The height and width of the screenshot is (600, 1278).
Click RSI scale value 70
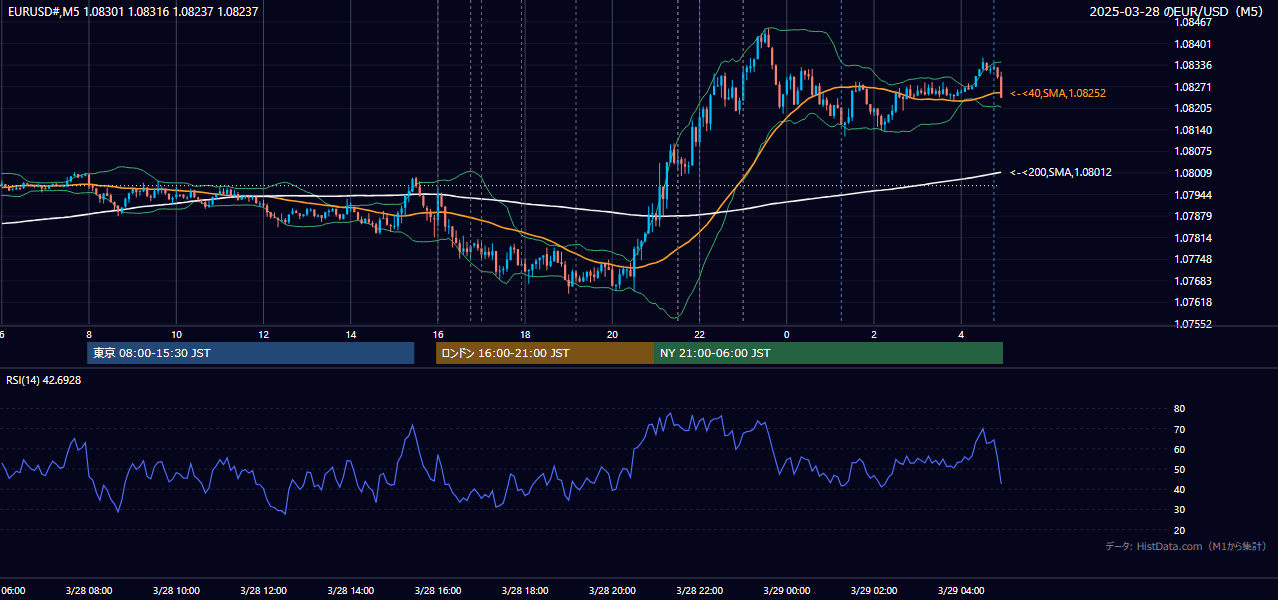pyautogui.click(x=1179, y=429)
